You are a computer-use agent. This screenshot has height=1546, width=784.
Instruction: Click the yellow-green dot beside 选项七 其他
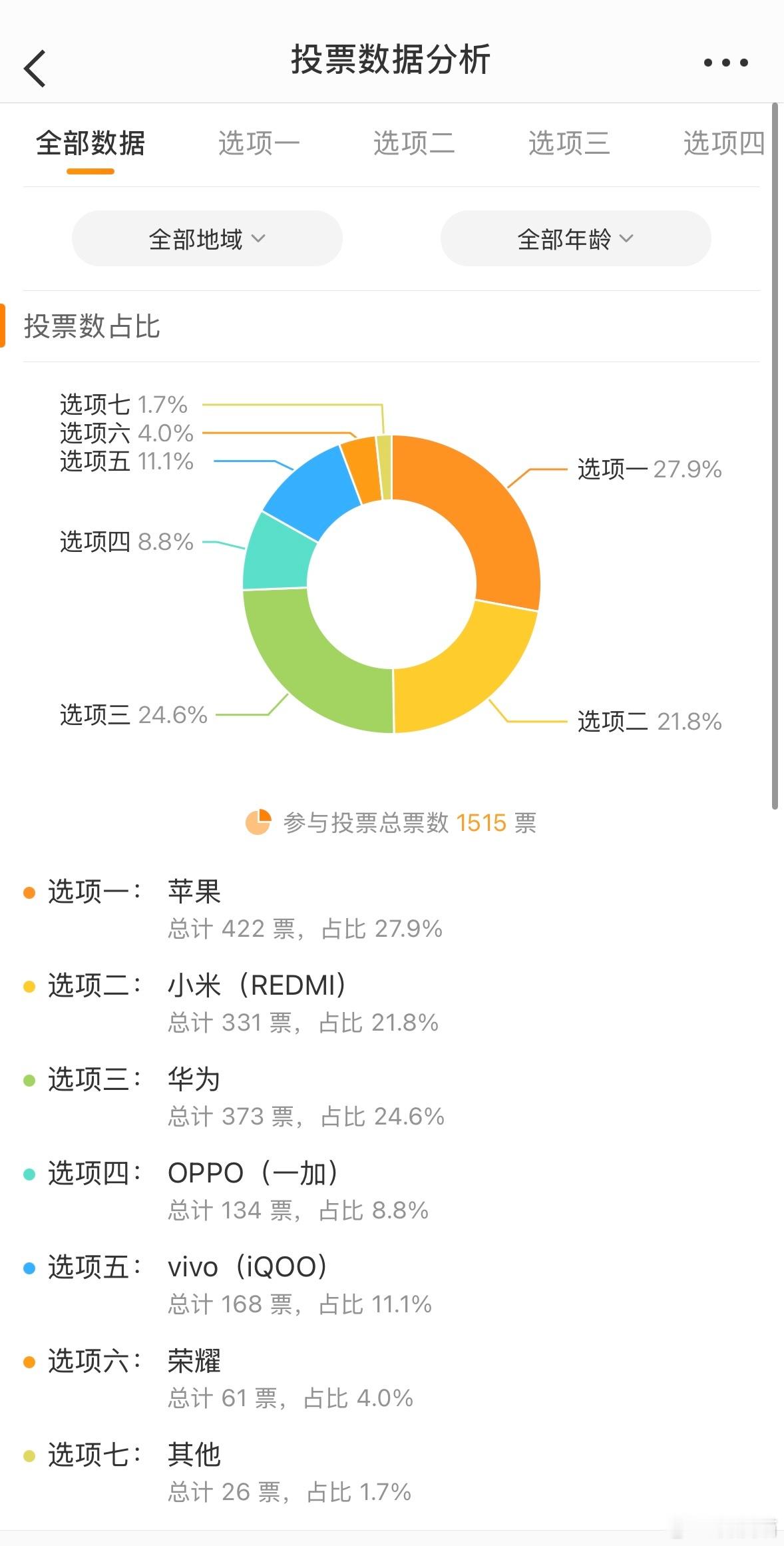click(x=28, y=1454)
